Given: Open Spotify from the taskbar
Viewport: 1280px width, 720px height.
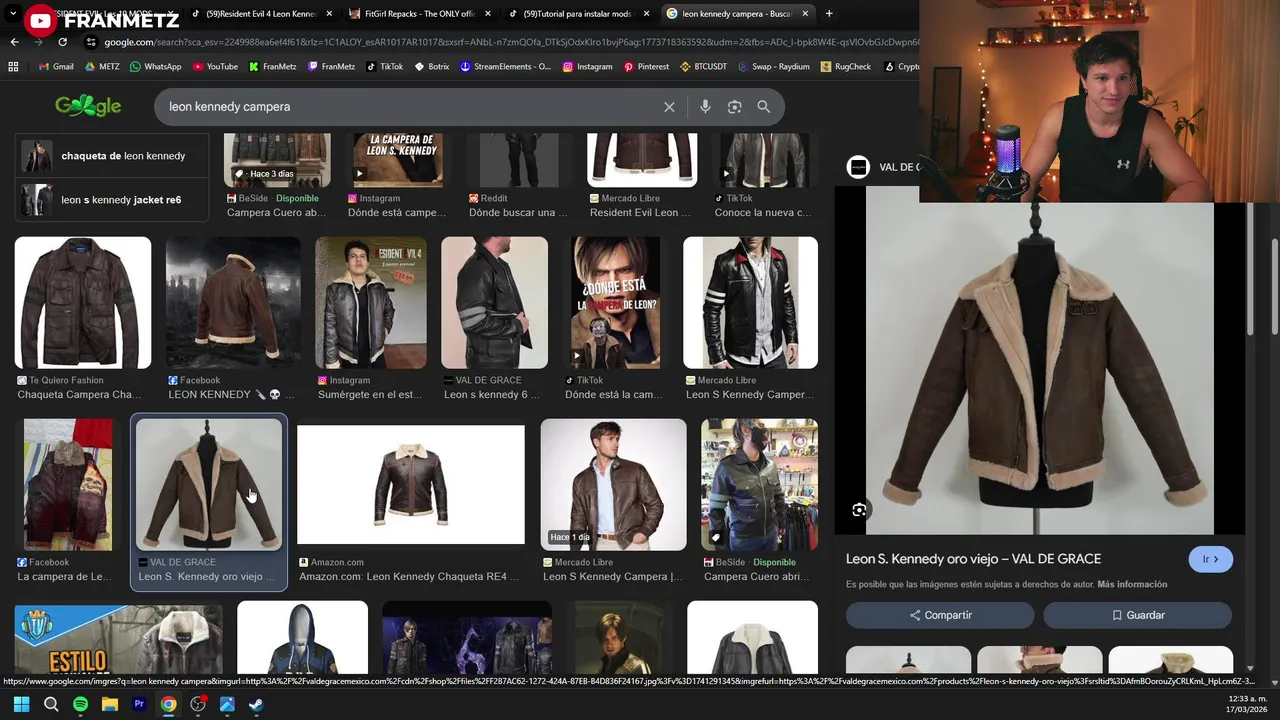Looking at the screenshot, I should point(80,704).
